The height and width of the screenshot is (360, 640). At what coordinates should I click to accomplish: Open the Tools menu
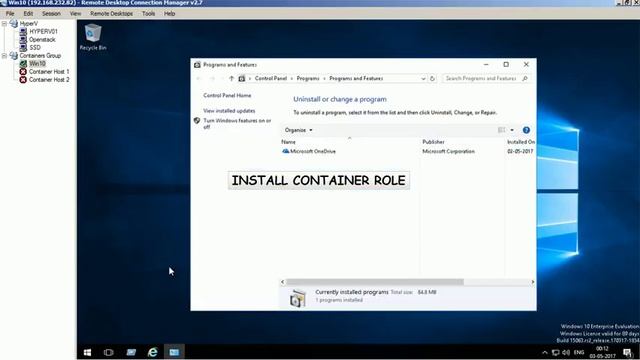(148, 13)
